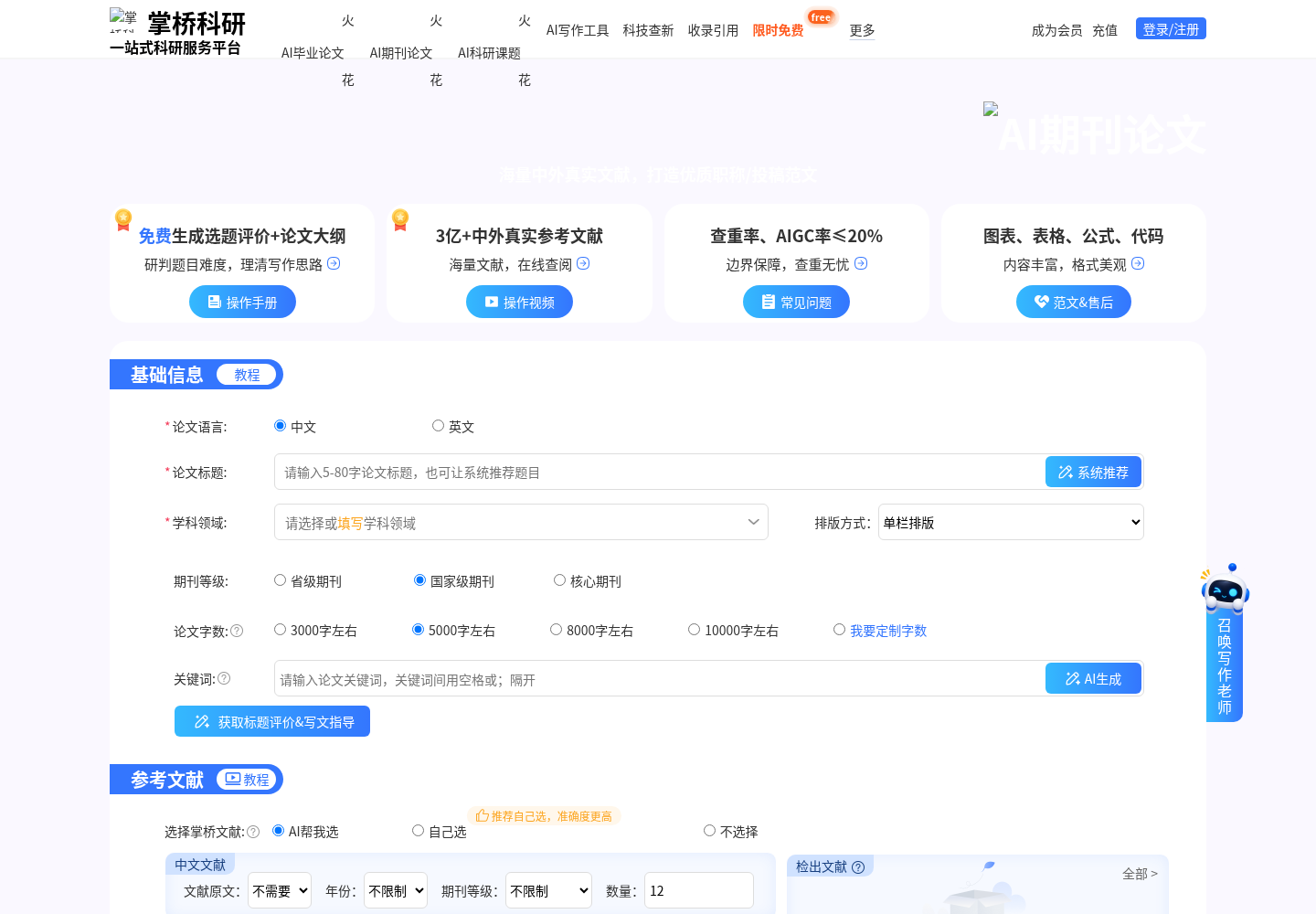1316x914 pixels.
Task: Click help icon next to 关键词
Action: pos(224,678)
